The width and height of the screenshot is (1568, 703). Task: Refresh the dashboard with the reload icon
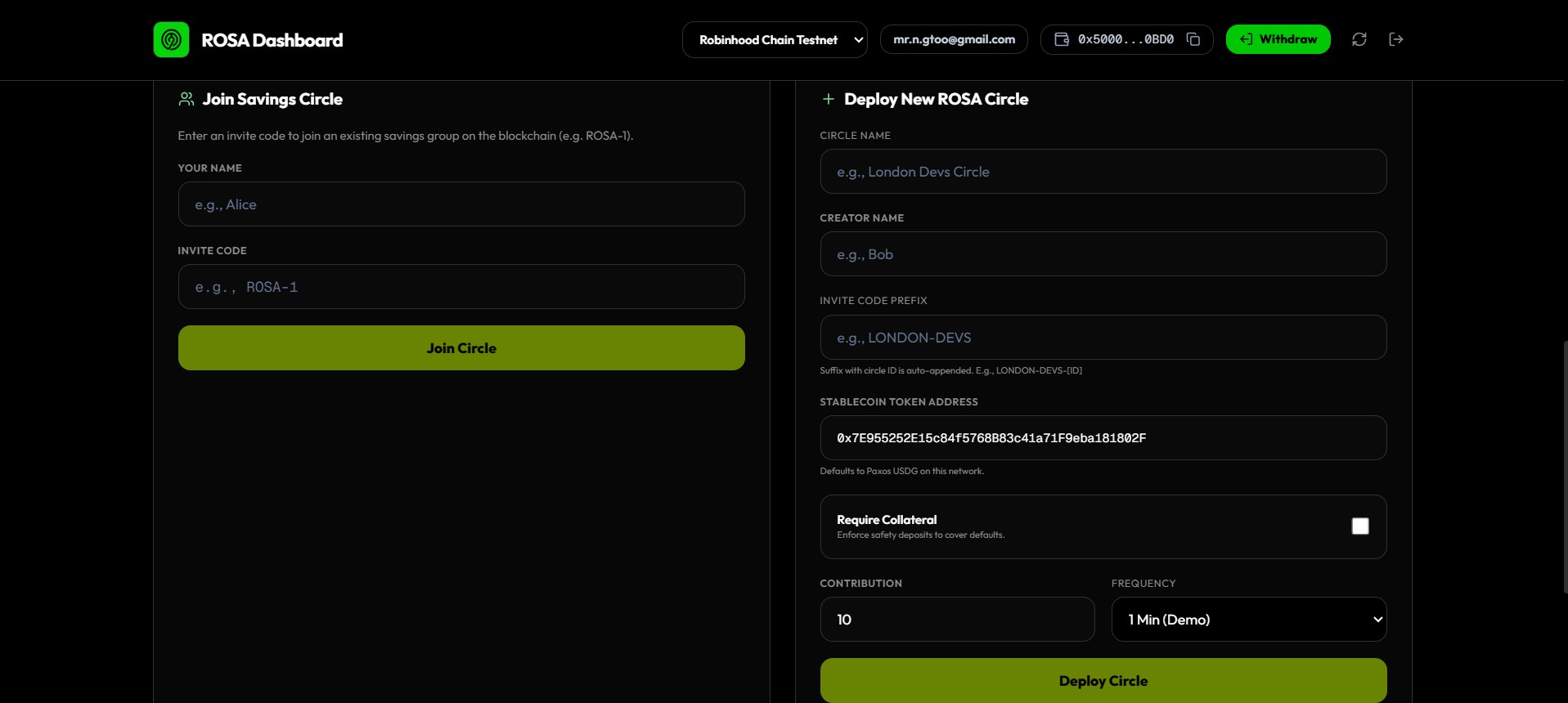coord(1359,39)
